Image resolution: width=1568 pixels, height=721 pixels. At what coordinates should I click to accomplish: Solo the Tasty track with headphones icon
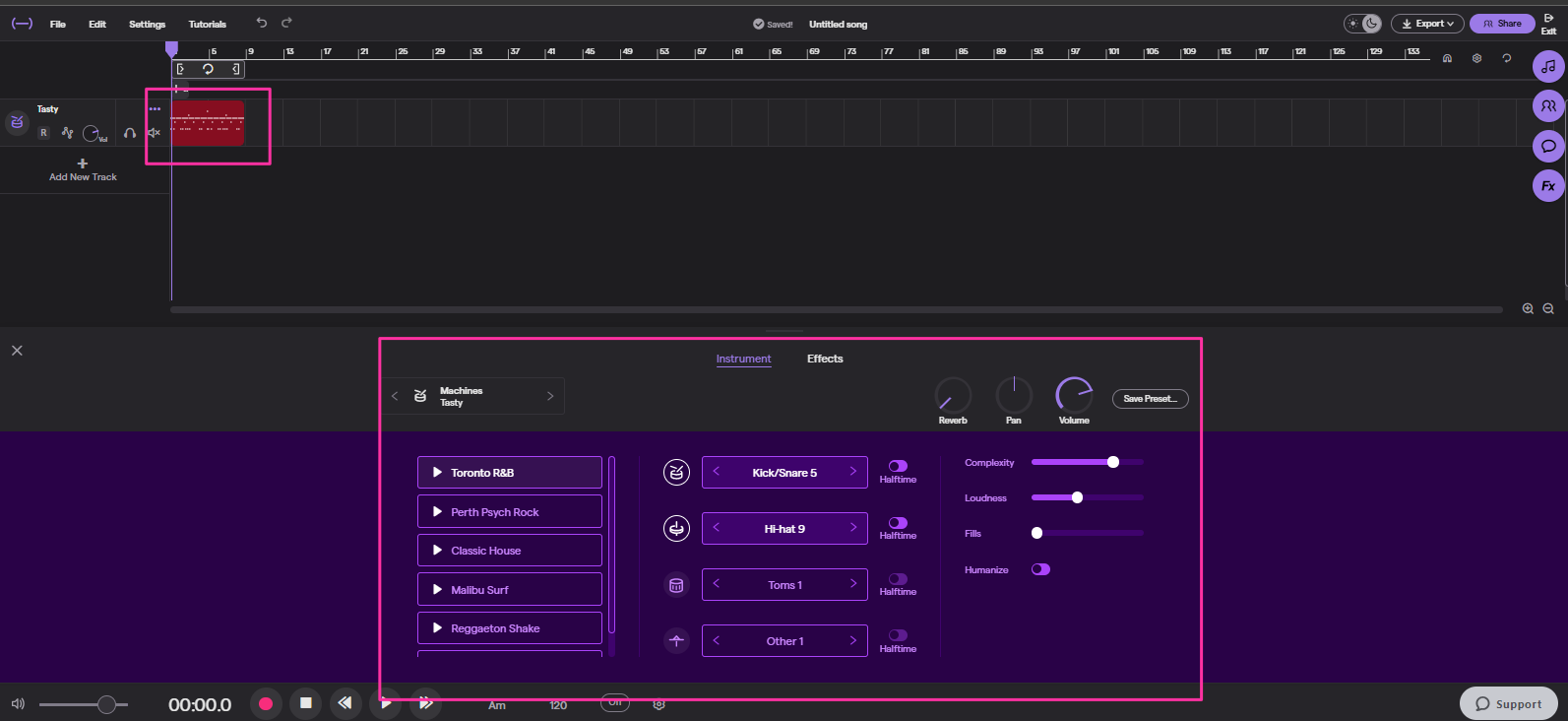(130, 133)
